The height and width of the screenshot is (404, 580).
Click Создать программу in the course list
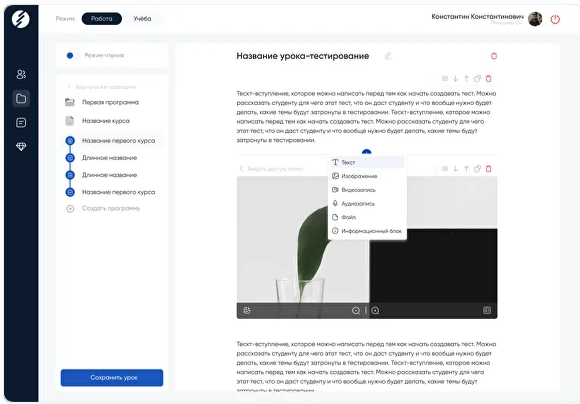[111, 208]
